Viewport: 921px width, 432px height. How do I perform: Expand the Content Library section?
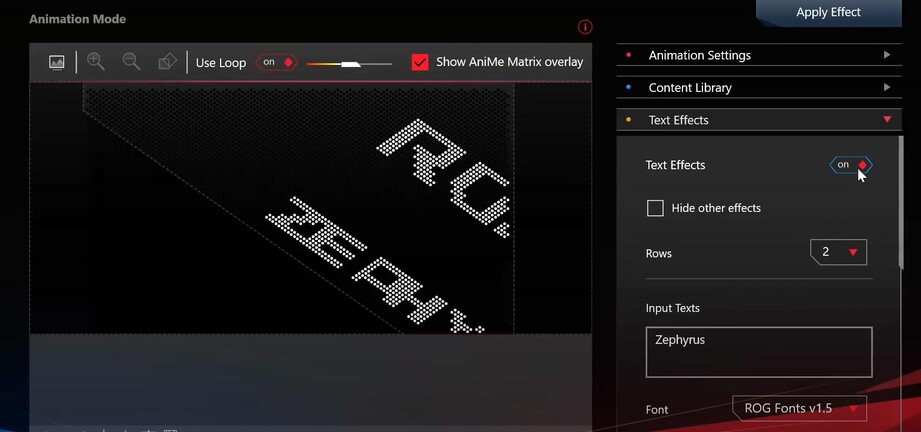pos(758,88)
